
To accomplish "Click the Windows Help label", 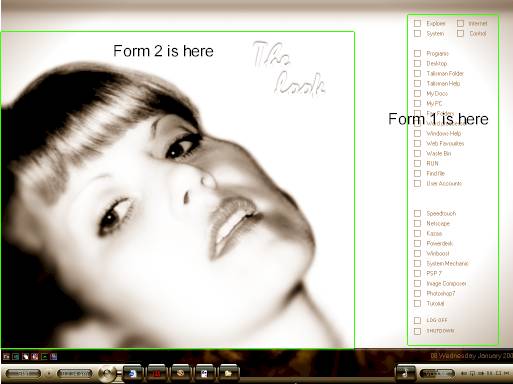I will [444, 133].
